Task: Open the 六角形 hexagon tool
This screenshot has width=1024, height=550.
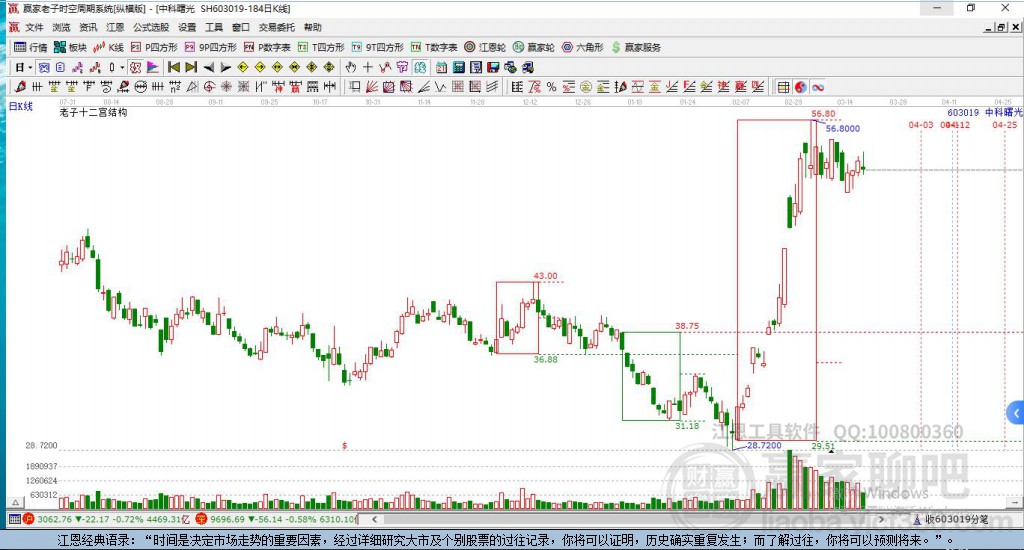Action: tap(583, 47)
